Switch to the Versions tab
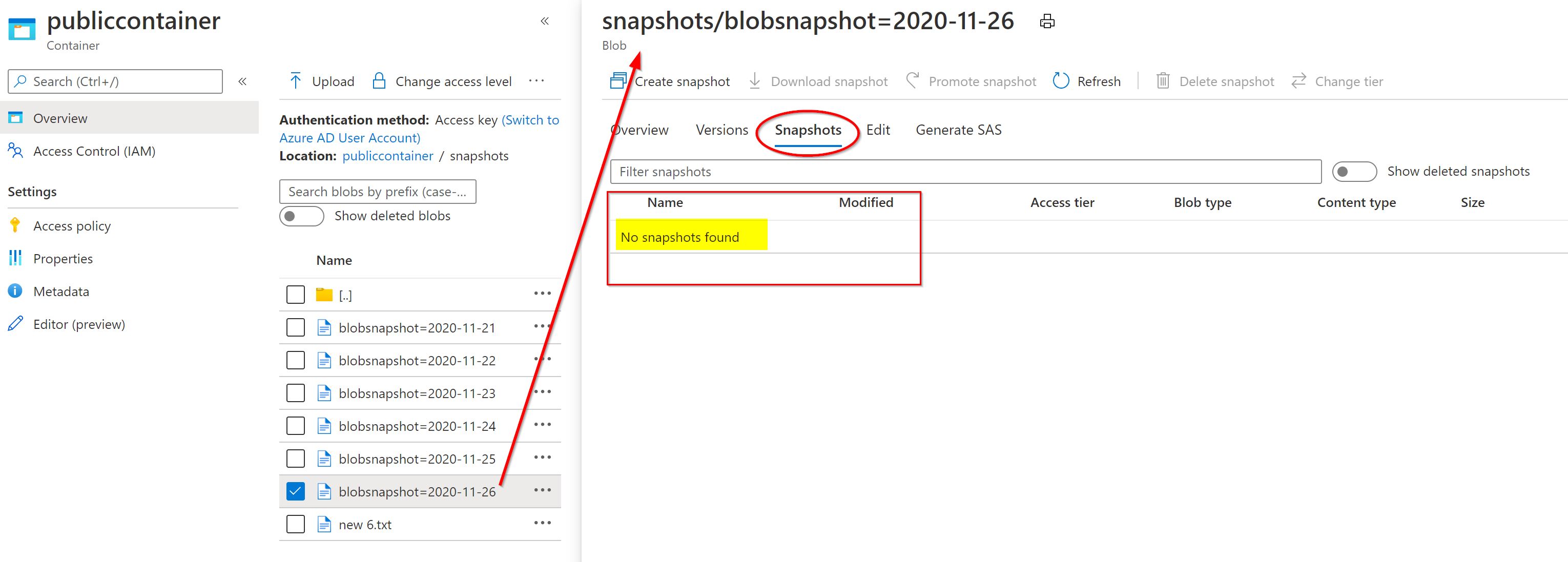Image resolution: width=1568 pixels, height=562 pixels. pyautogui.click(x=721, y=130)
